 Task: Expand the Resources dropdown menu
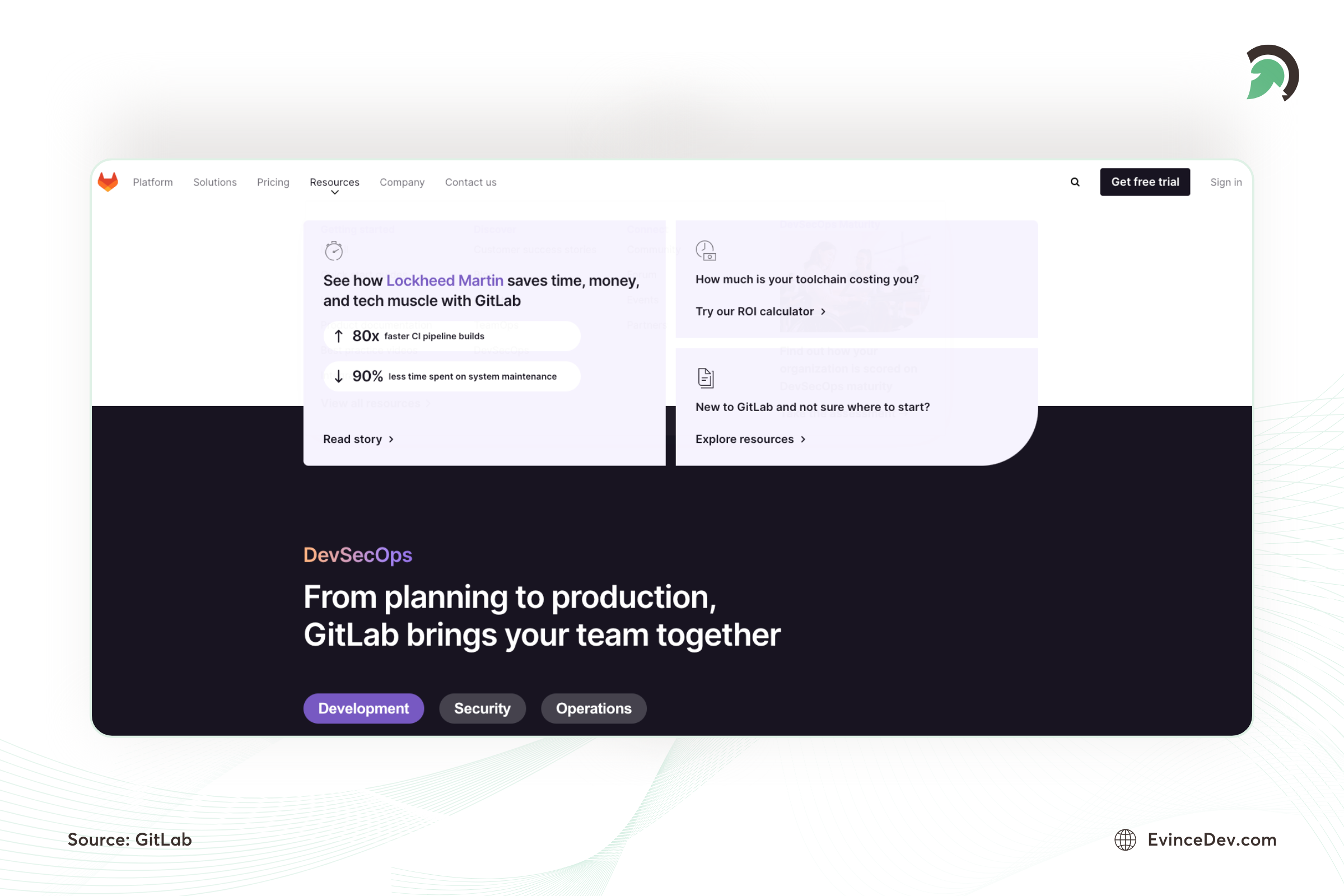[x=334, y=182]
